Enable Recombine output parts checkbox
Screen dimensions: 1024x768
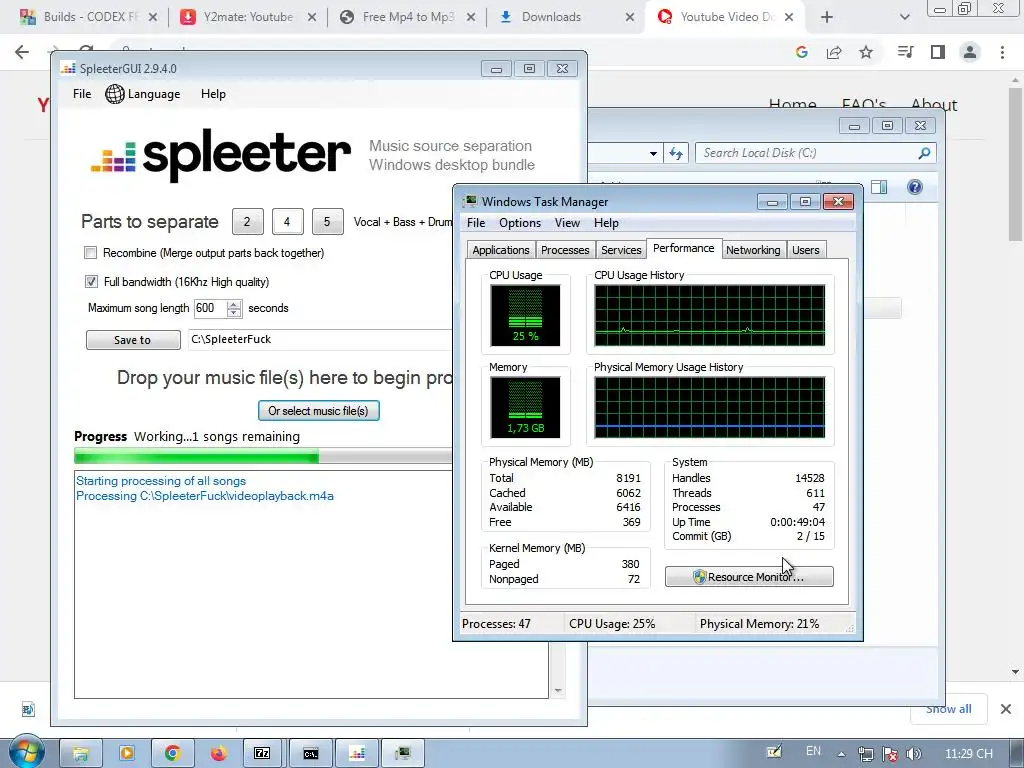(91, 253)
